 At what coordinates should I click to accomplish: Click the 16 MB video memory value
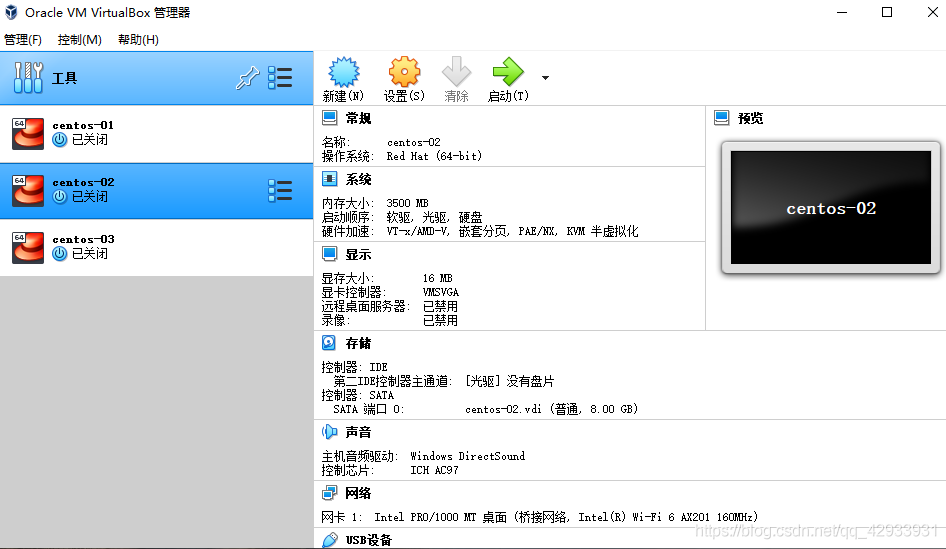(437, 278)
